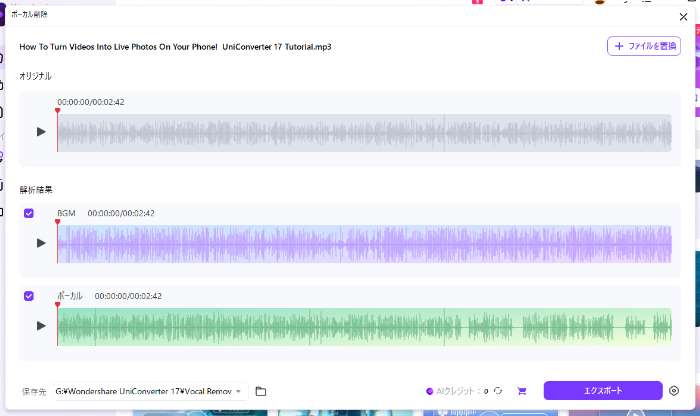Click the original waveform playhead marker
700x416 pixels.
click(58, 112)
